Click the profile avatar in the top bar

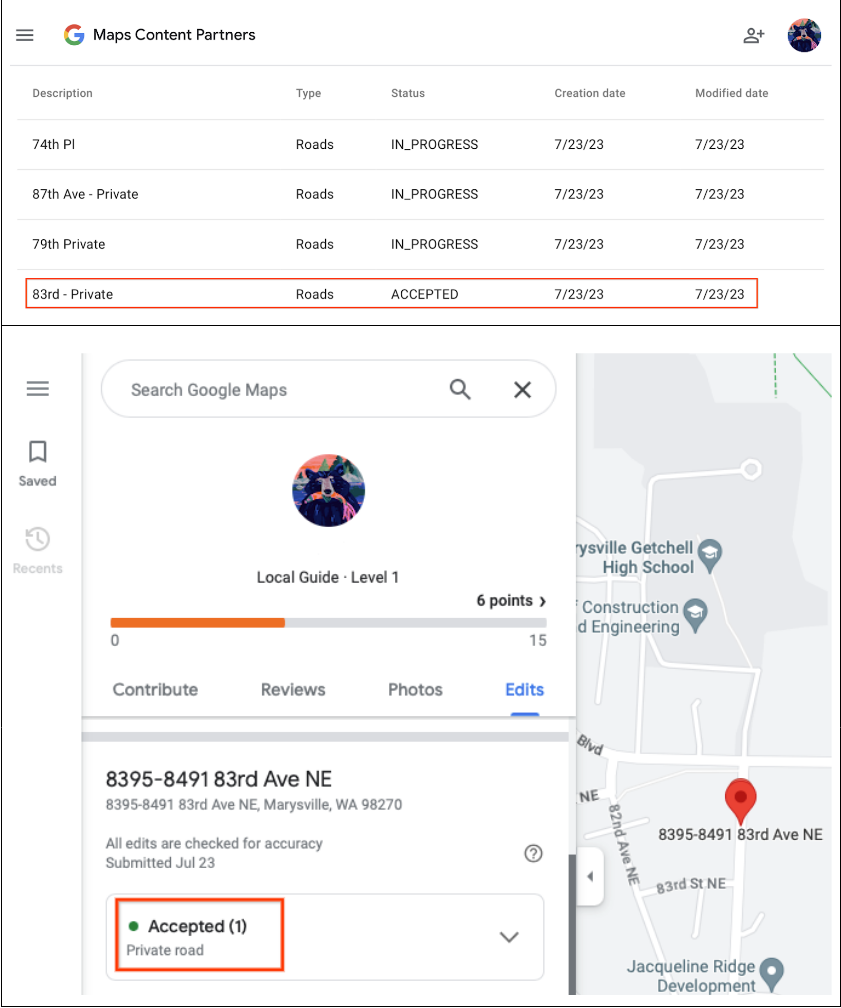[x=804, y=34]
